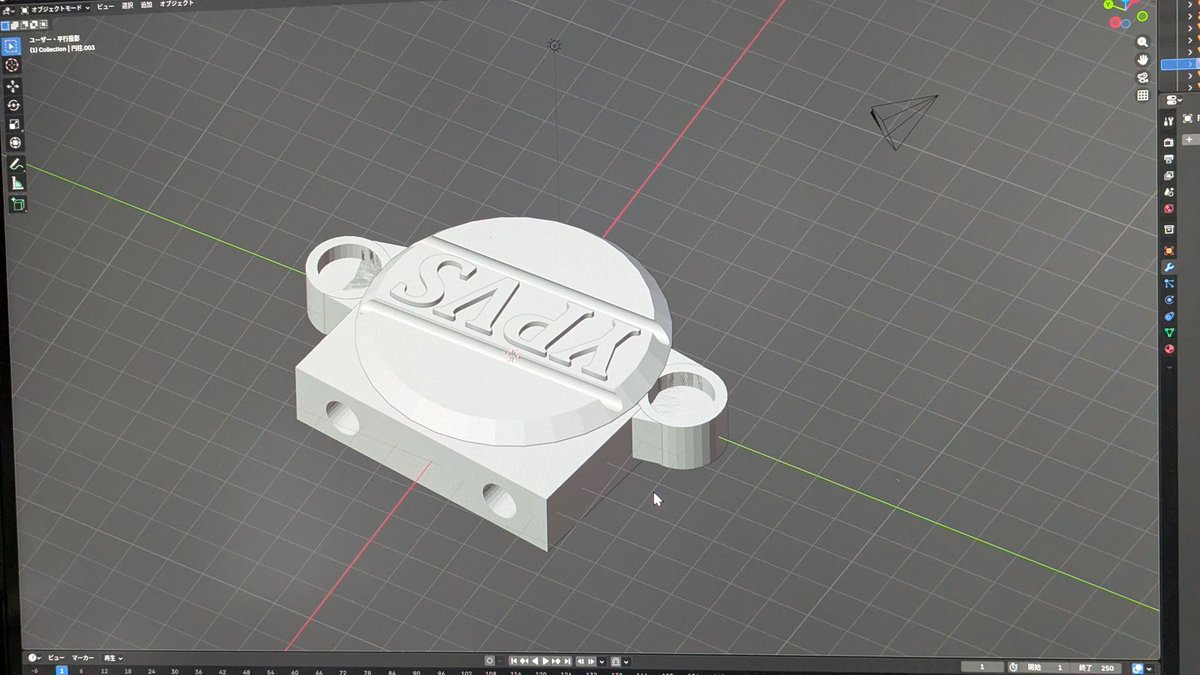Select the light object above the model
The width and height of the screenshot is (1200, 675).
click(554, 44)
